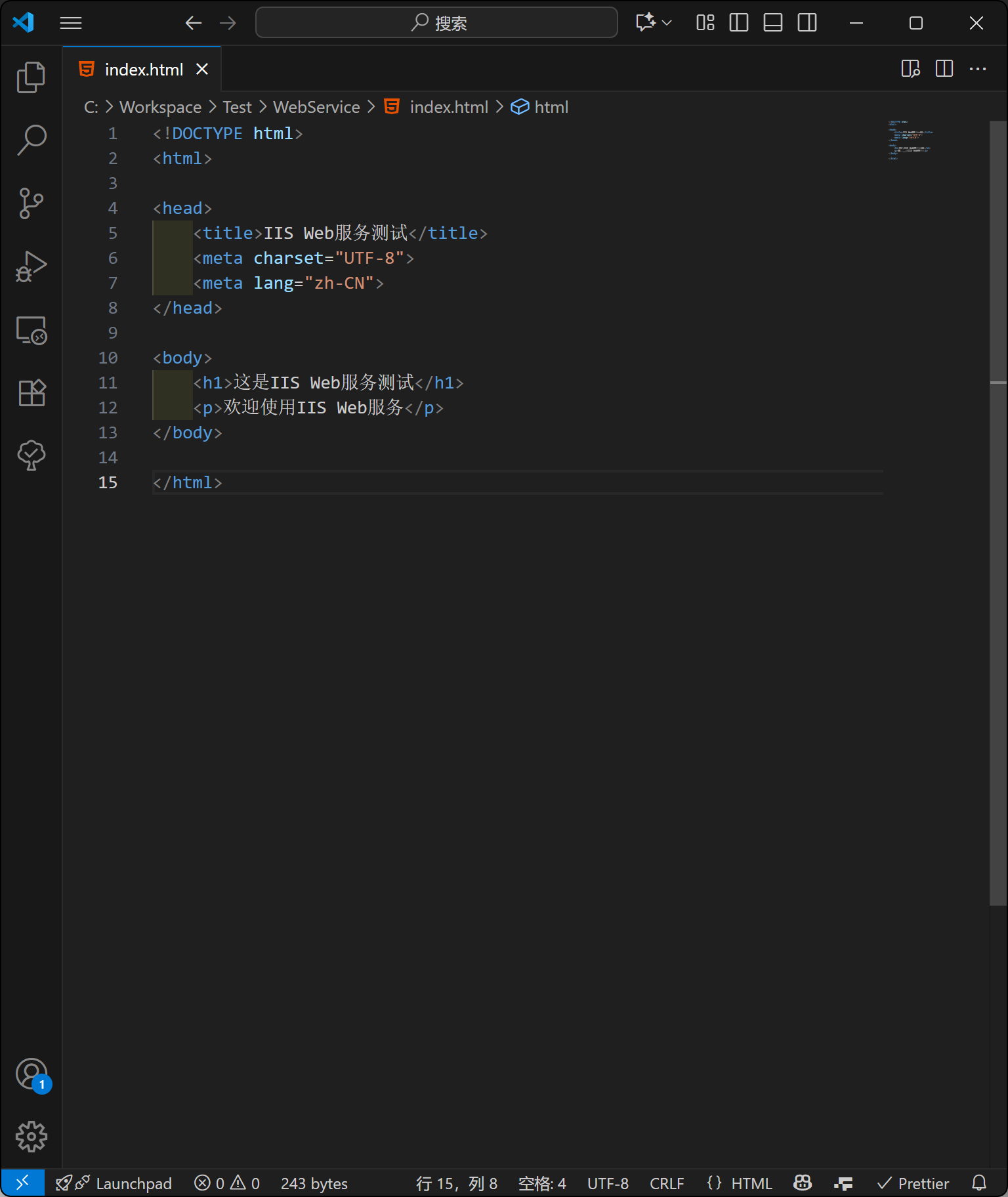1008x1197 pixels.
Task: Change end of line sequence CRLF
Action: click(x=667, y=1183)
